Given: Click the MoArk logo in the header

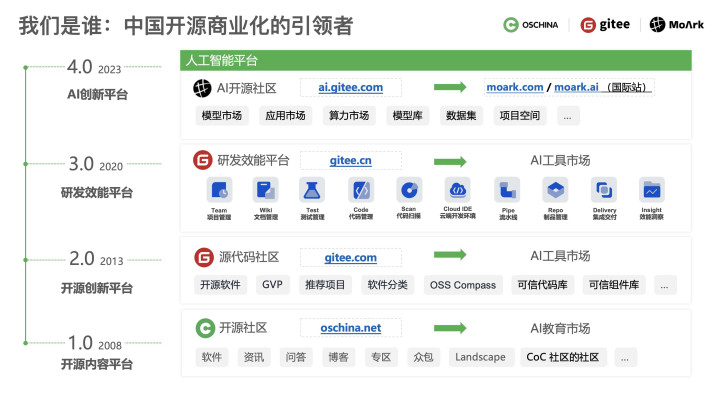Looking at the screenshot, I should [x=676, y=25].
